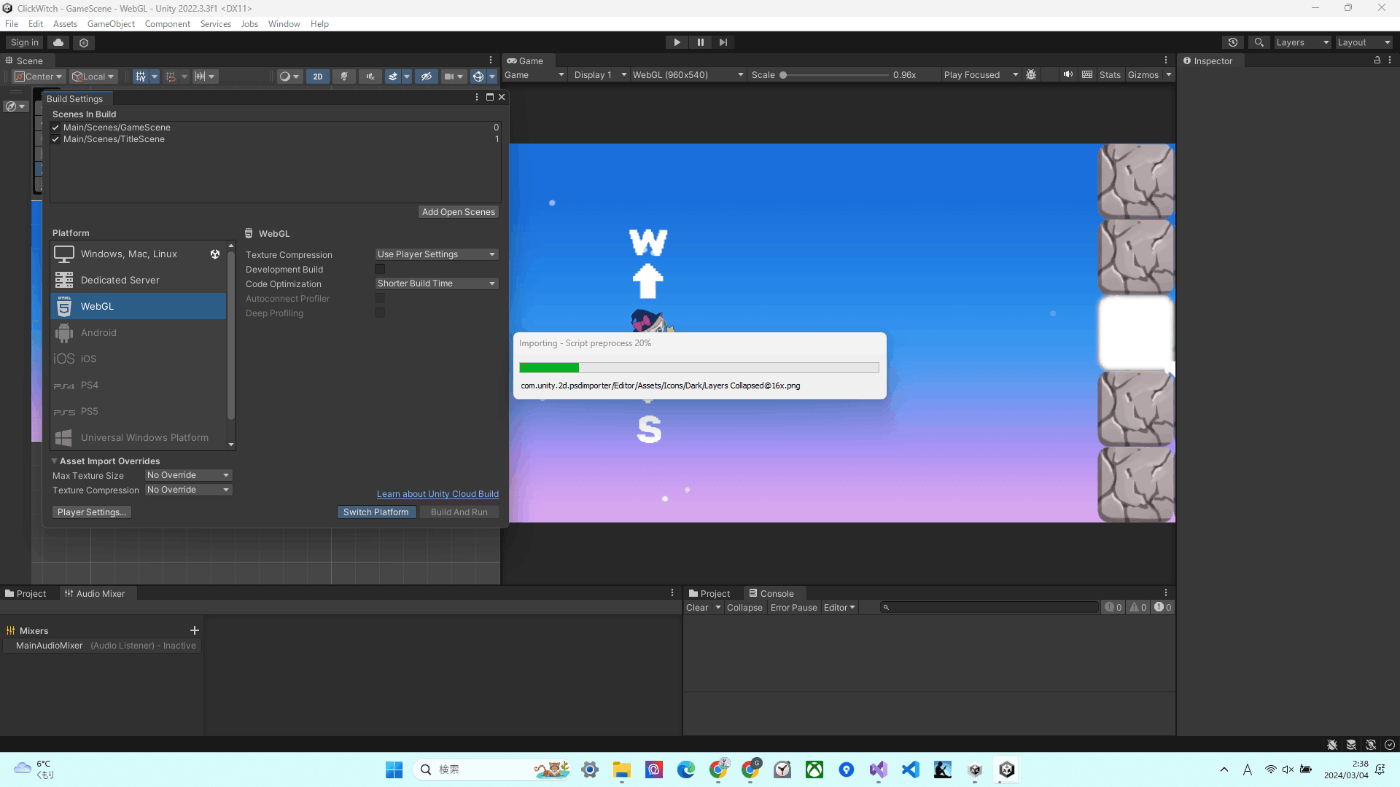Enable Development Build checkbox

380,269
